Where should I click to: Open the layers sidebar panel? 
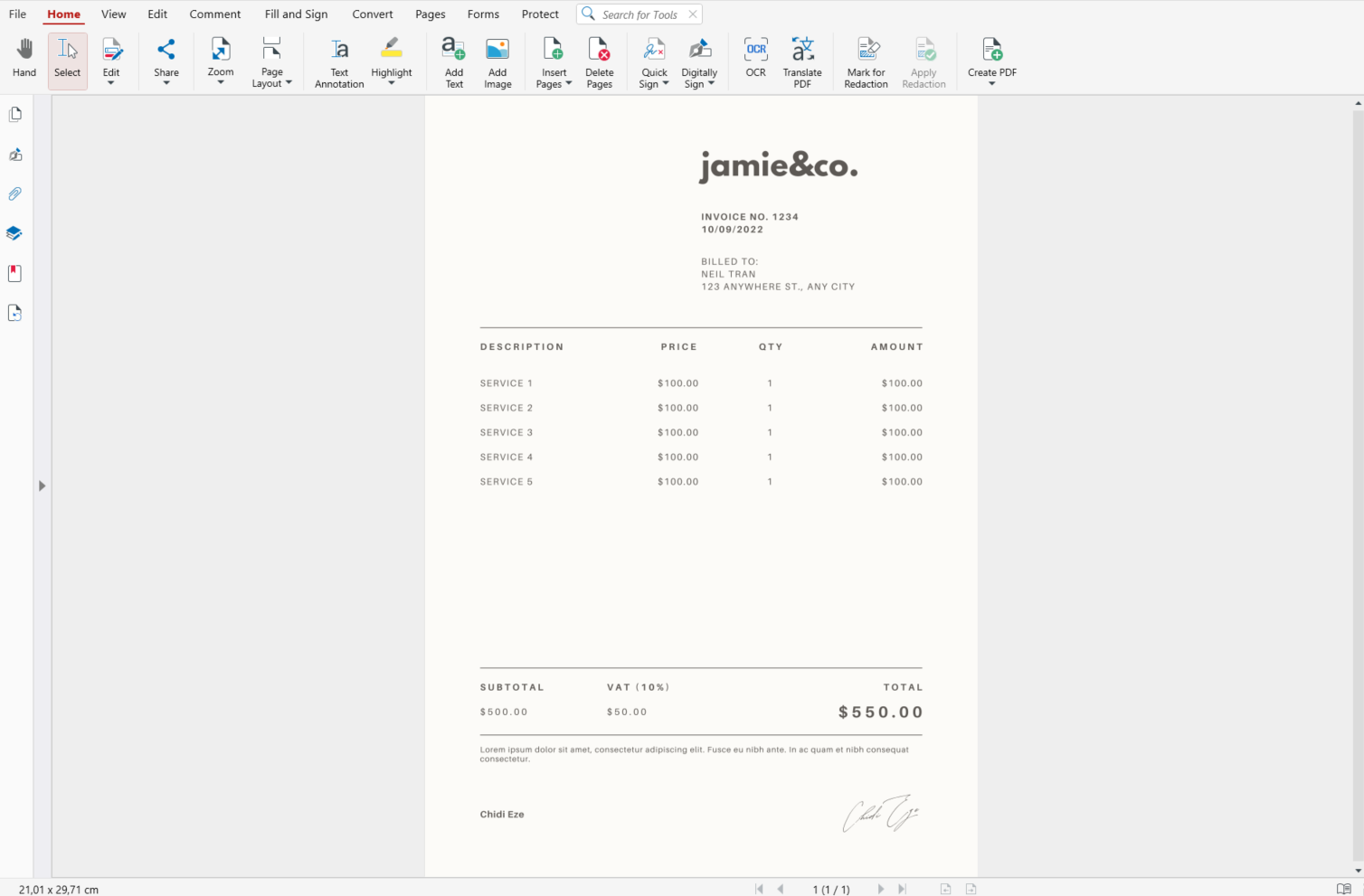click(14, 233)
